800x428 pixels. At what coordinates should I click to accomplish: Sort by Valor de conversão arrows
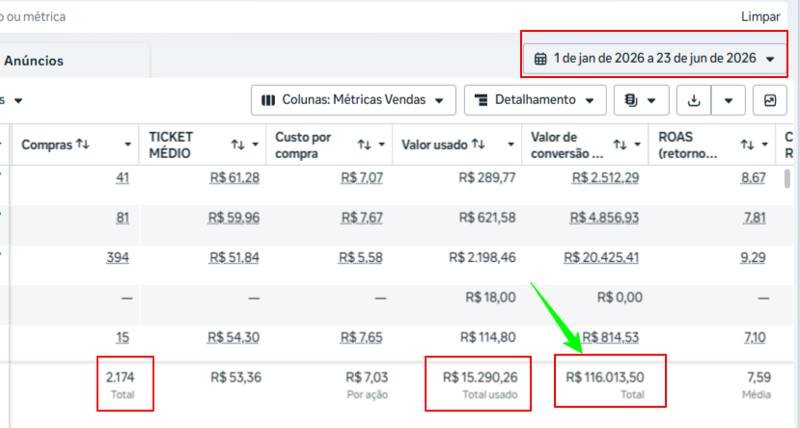point(619,145)
